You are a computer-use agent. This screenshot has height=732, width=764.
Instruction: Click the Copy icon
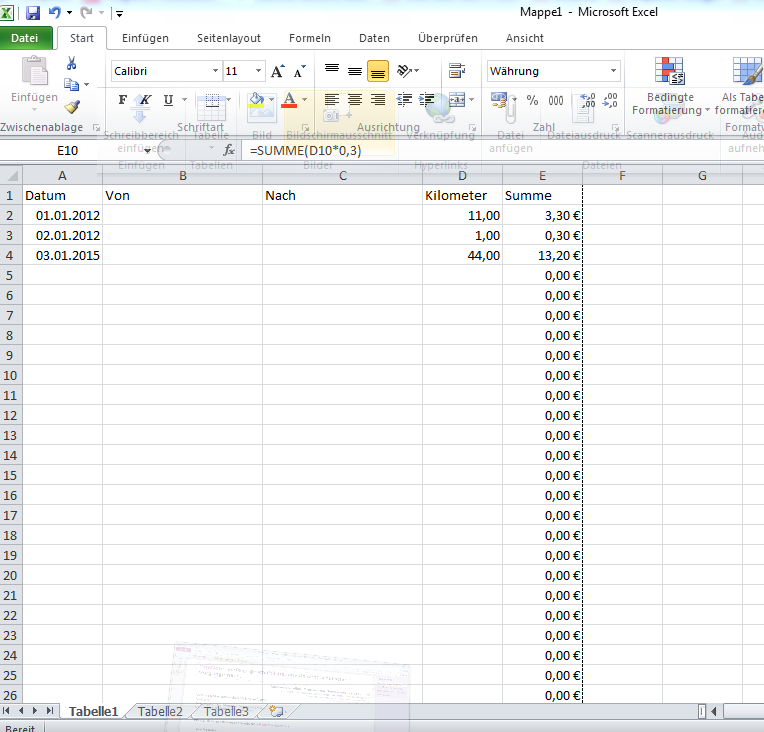tap(72, 85)
